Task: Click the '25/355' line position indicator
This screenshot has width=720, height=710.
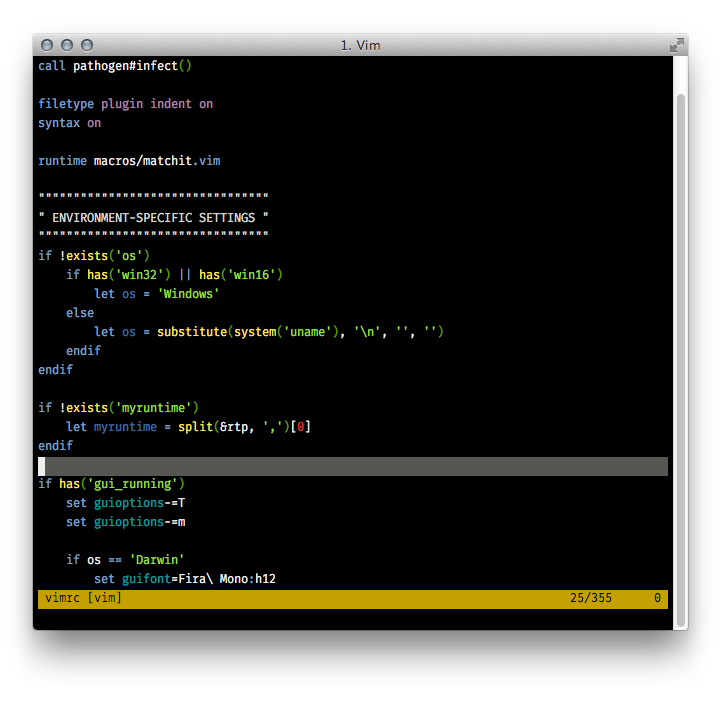Action: point(591,598)
